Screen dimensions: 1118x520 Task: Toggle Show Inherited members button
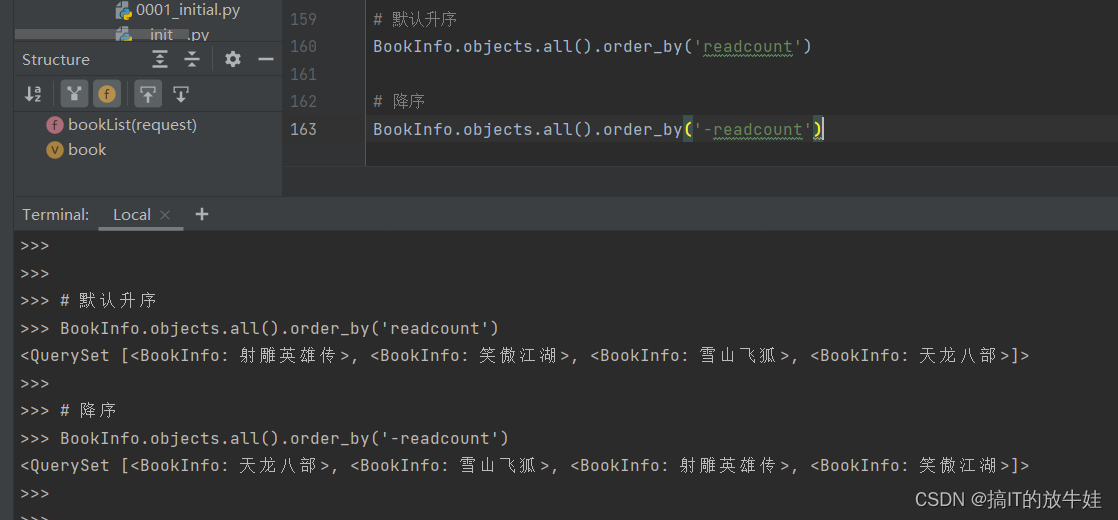pos(74,93)
